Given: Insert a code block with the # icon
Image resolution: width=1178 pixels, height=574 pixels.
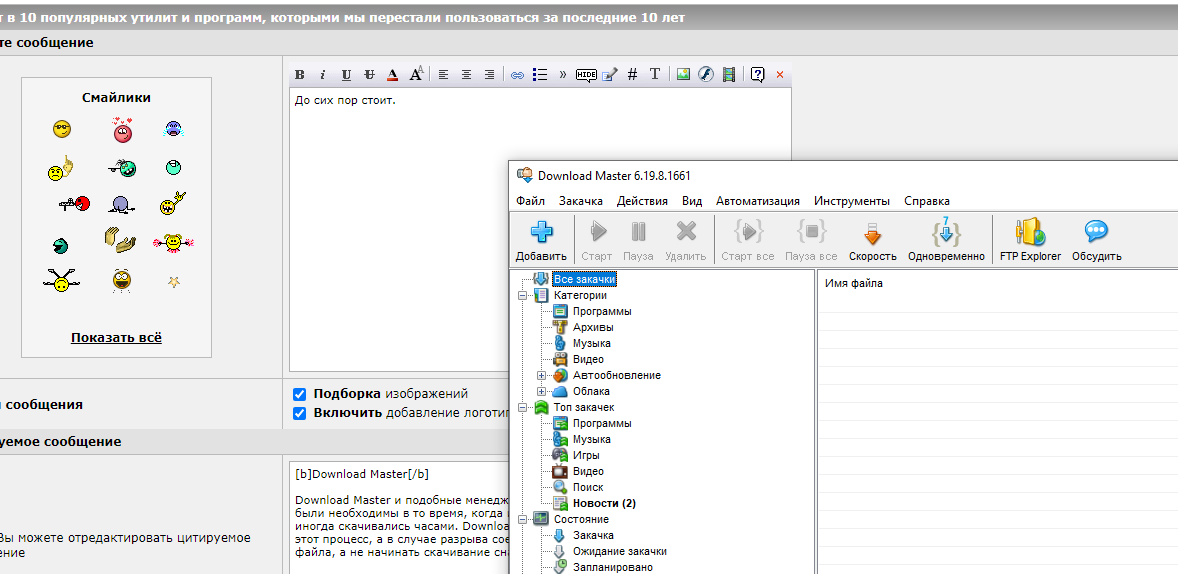Looking at the screenshot, I should coord(632,74).
